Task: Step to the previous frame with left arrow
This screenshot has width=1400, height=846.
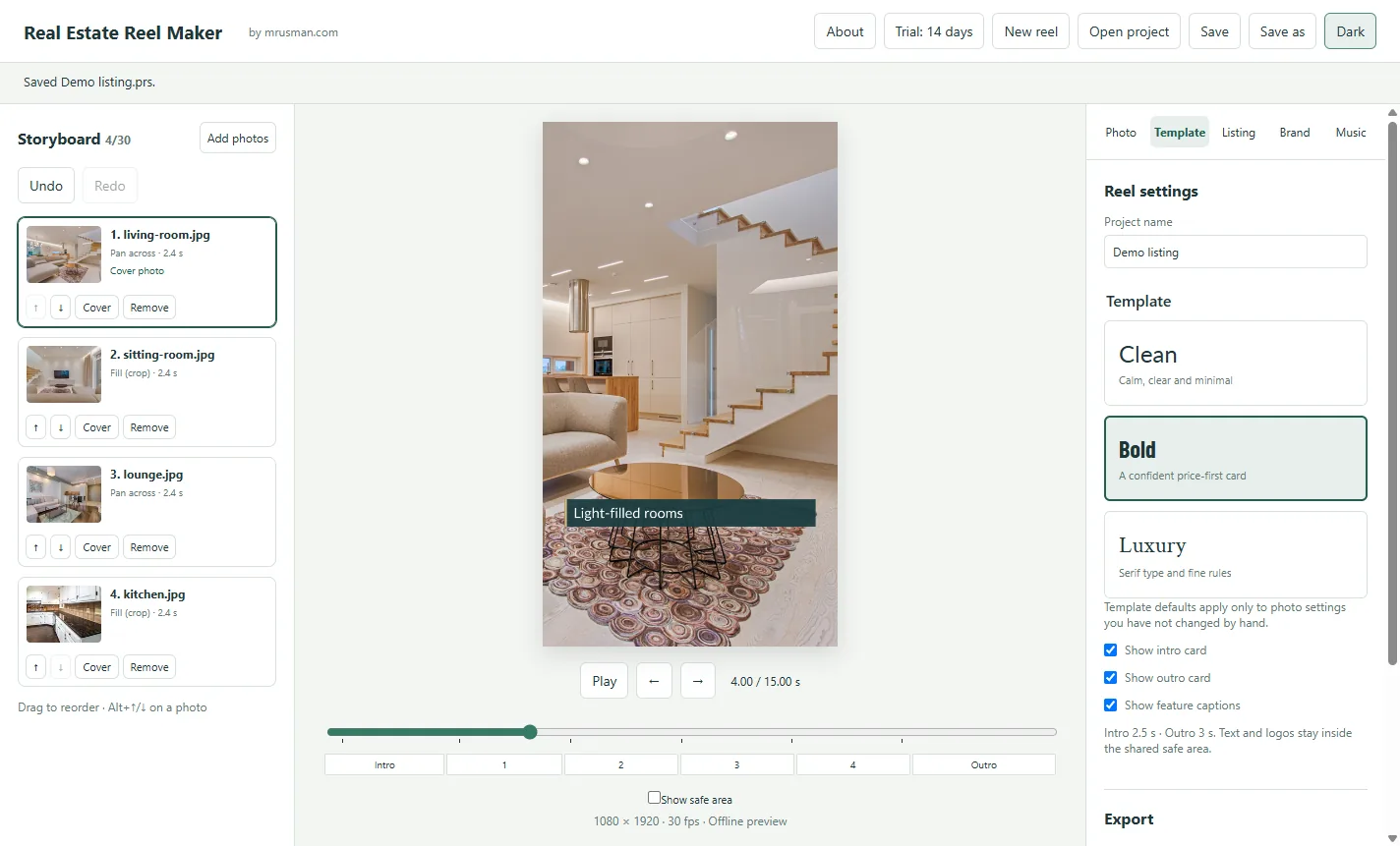Action: click(x=654, y=681)
